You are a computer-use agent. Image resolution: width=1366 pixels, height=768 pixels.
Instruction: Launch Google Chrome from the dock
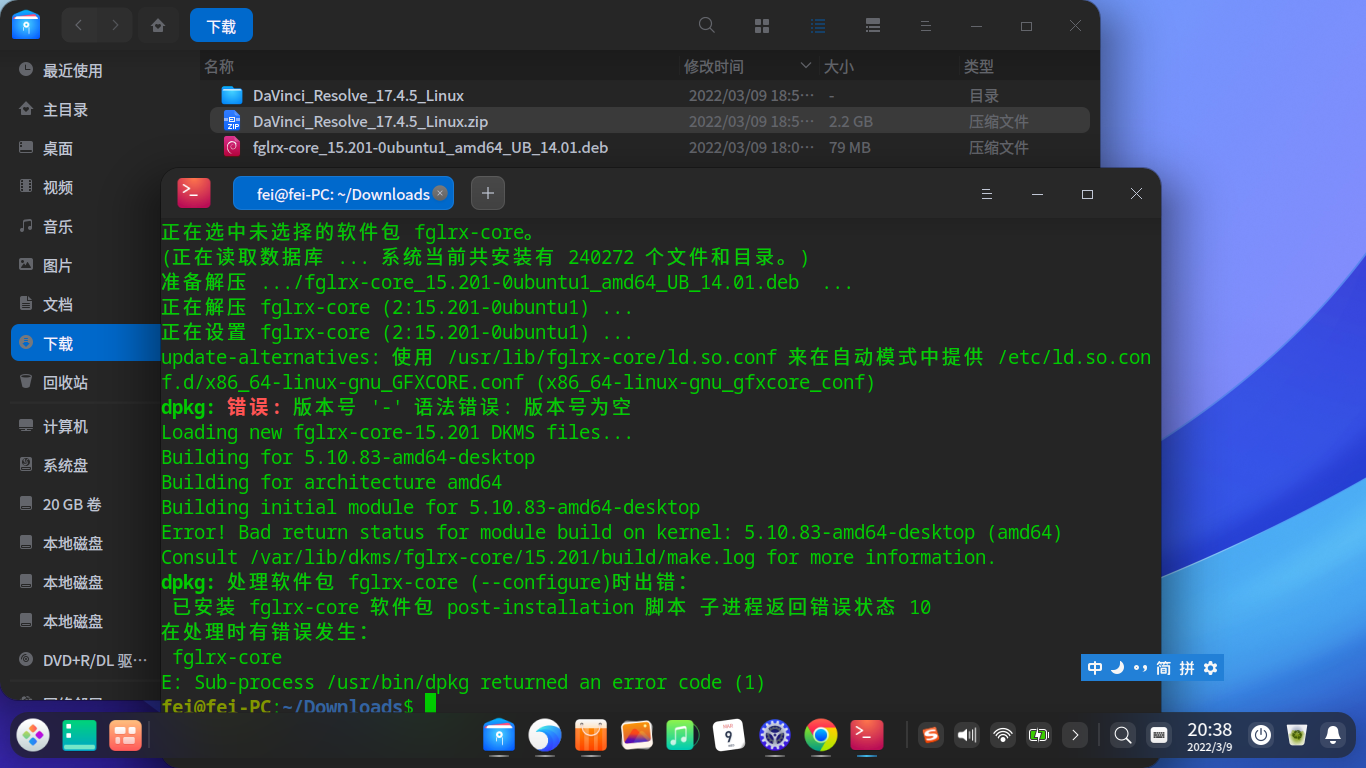click(820, 736)
